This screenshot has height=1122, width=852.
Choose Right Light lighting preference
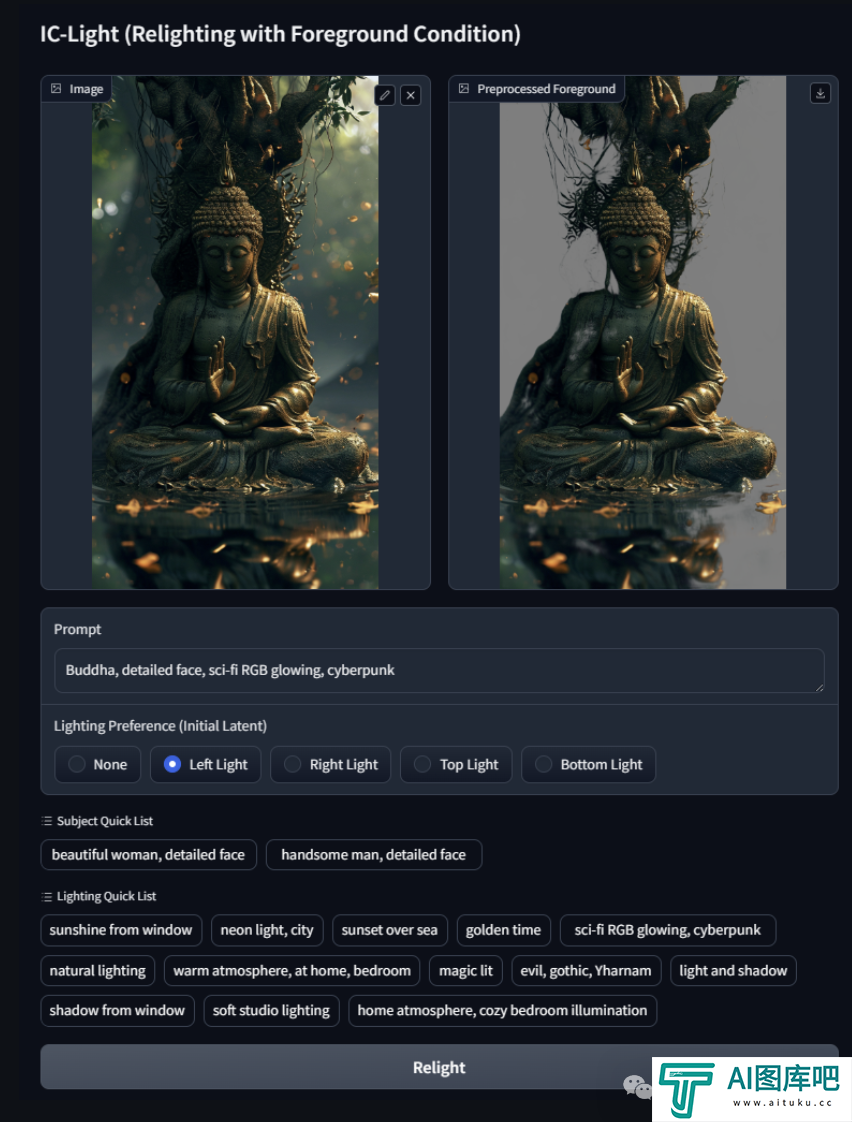[x=330, y=764]
